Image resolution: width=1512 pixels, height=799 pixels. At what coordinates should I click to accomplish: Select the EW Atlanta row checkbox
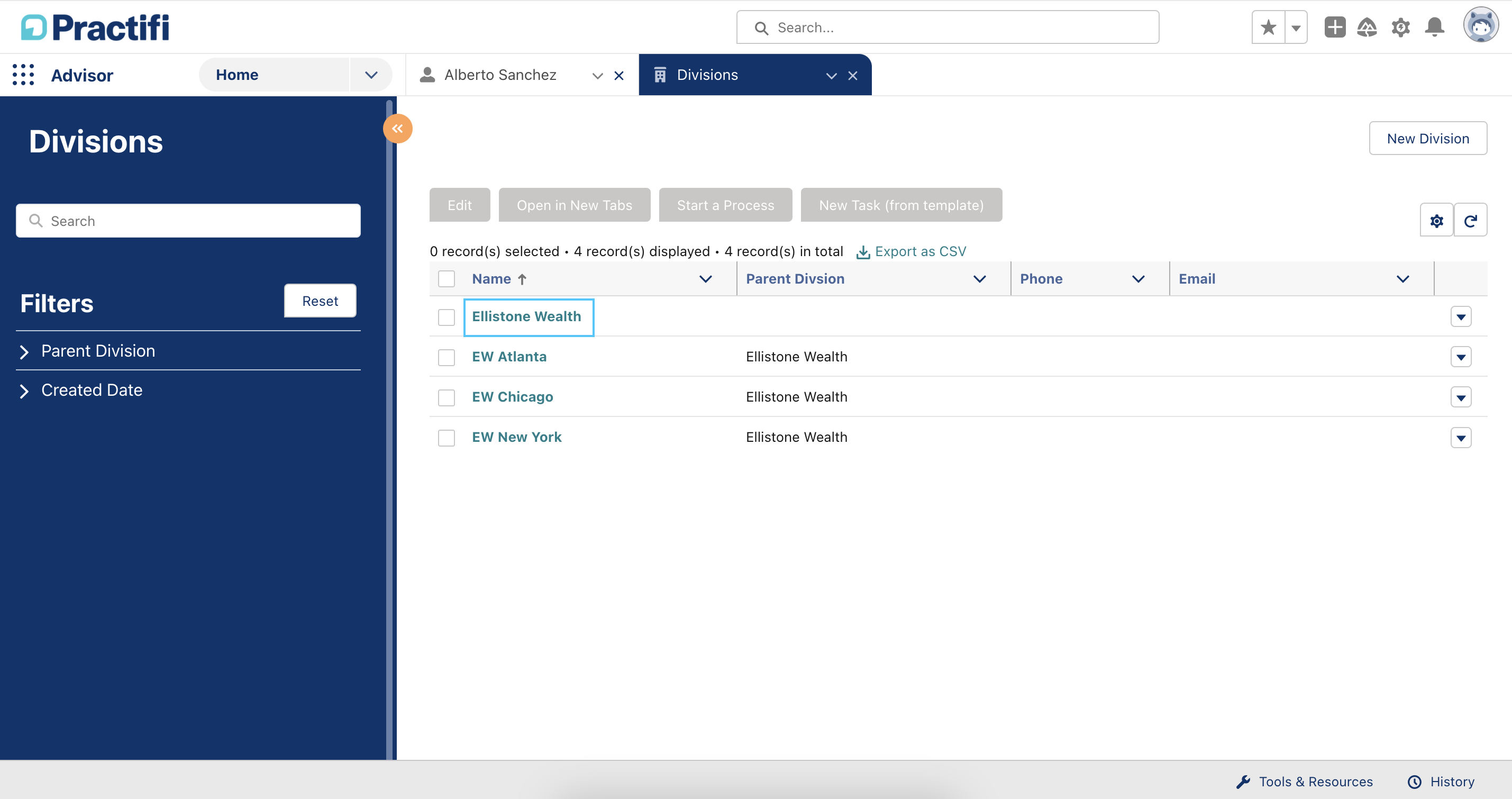446,357
